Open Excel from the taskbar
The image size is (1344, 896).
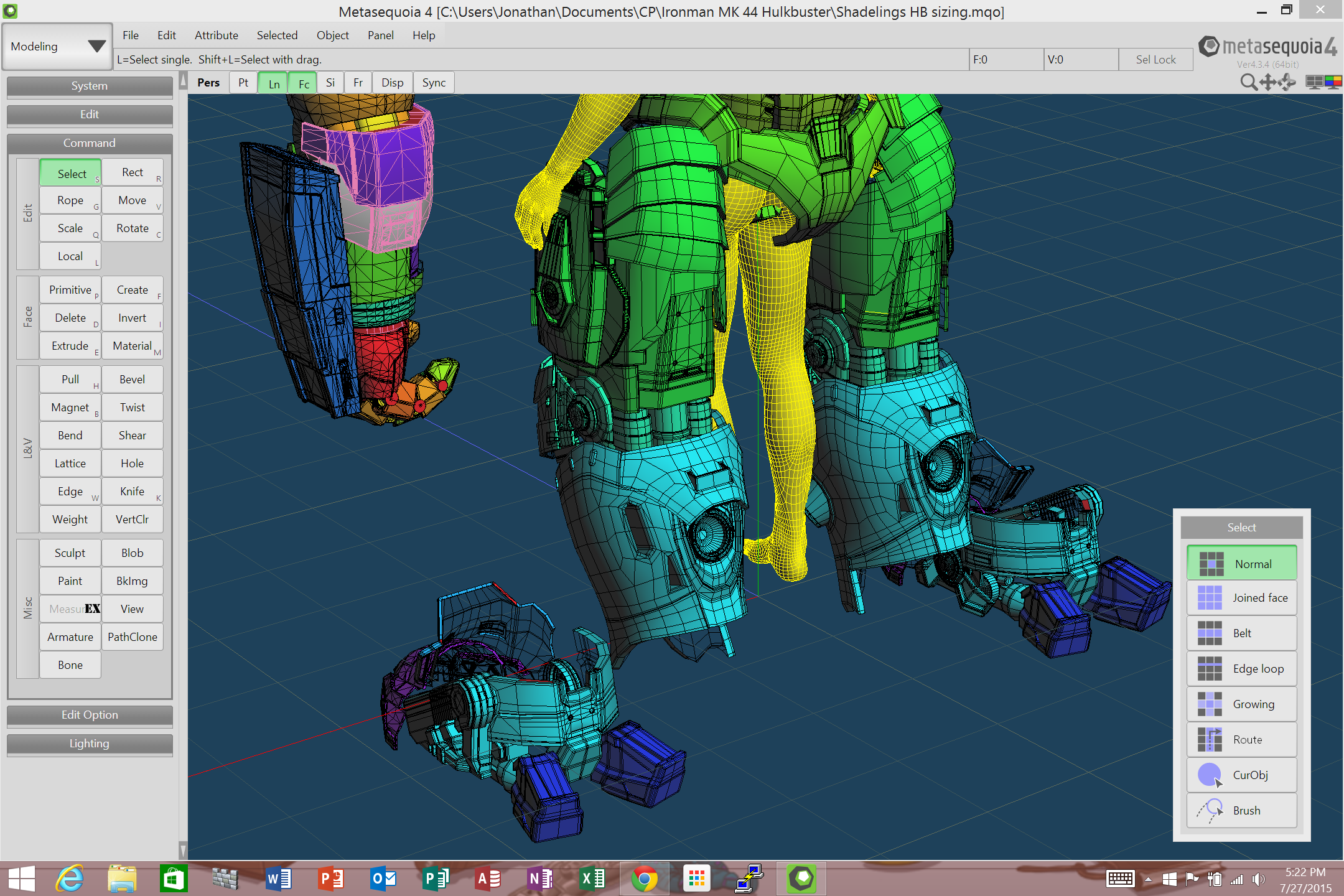[592, 879]
